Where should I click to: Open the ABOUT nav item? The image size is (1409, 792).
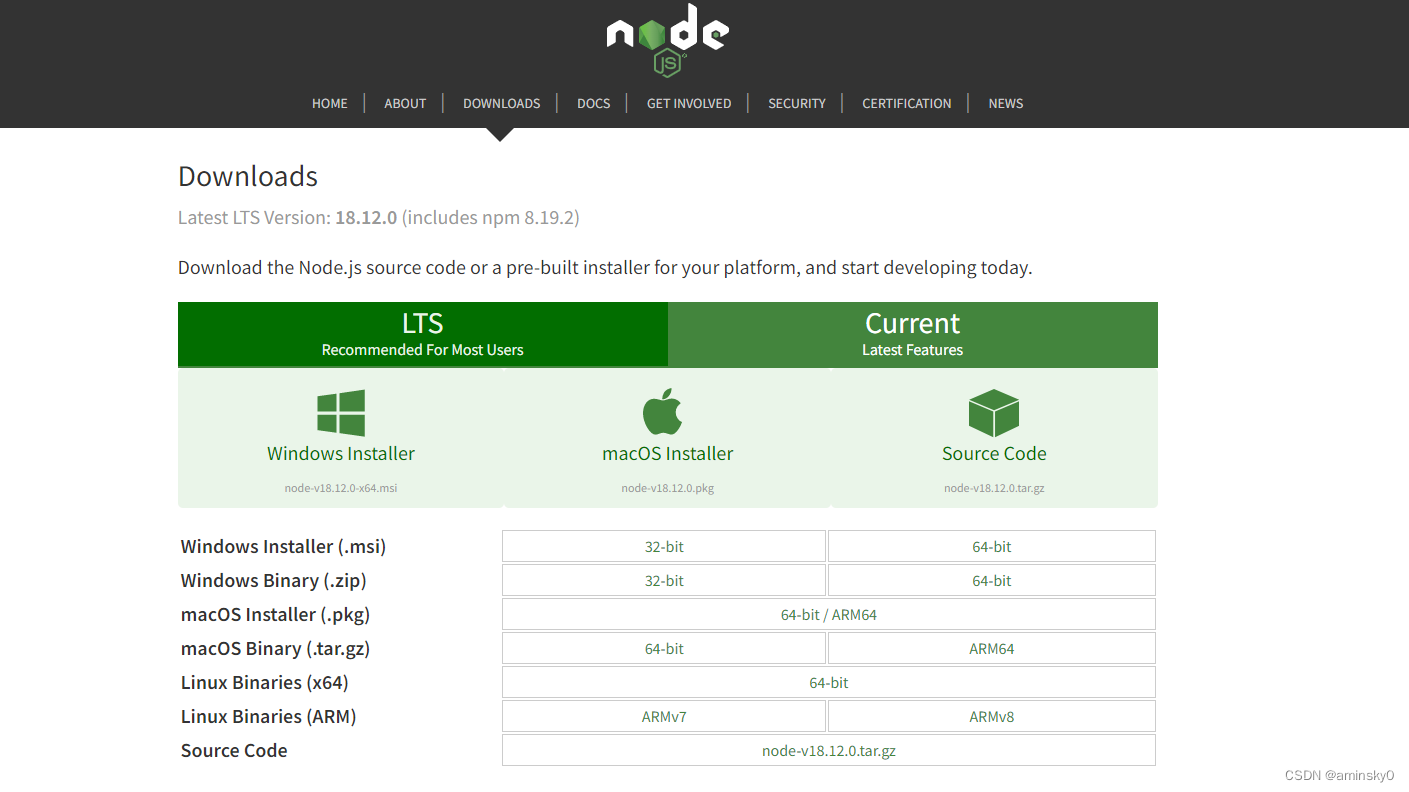[x=405, y=103]
